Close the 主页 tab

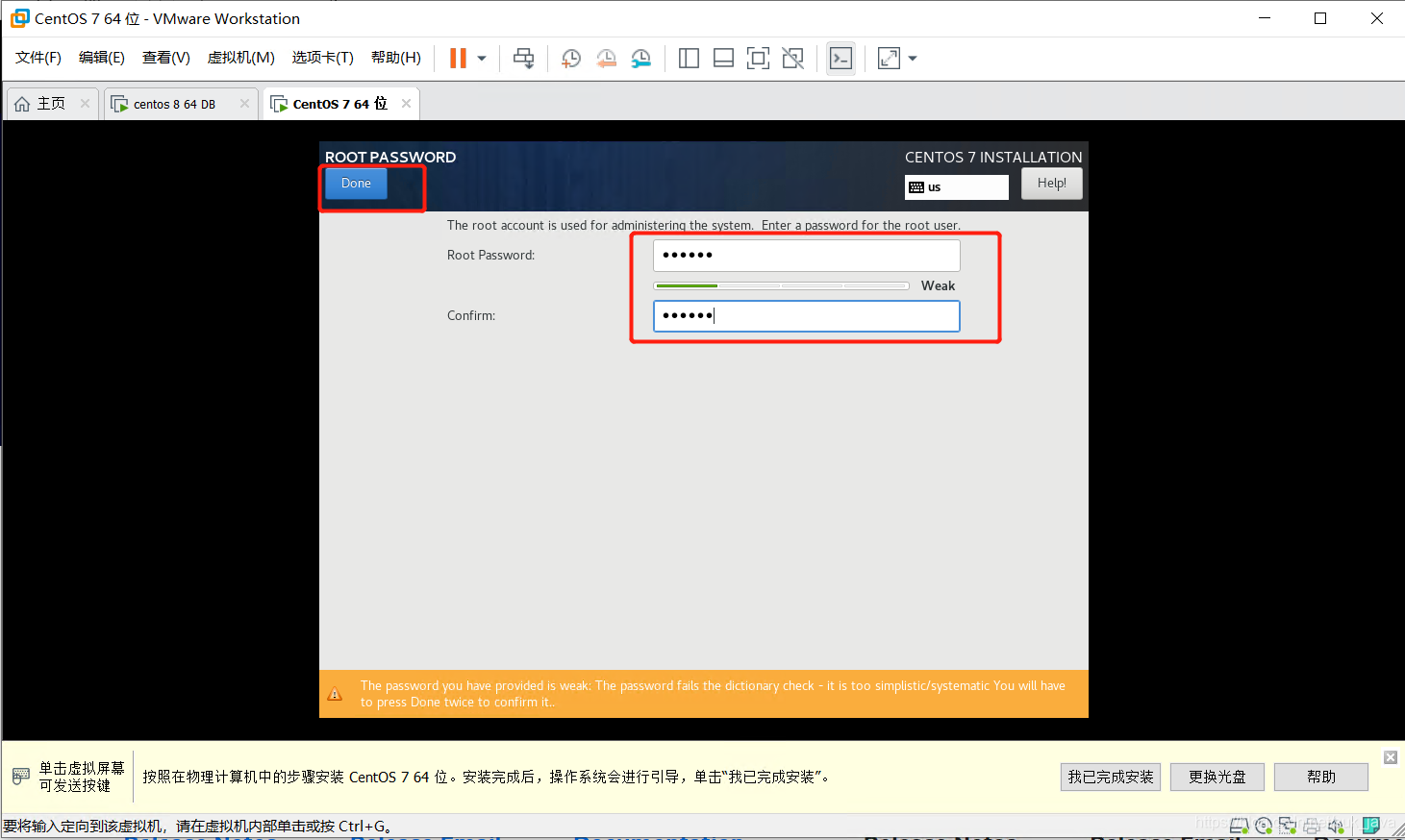(85, 104)
